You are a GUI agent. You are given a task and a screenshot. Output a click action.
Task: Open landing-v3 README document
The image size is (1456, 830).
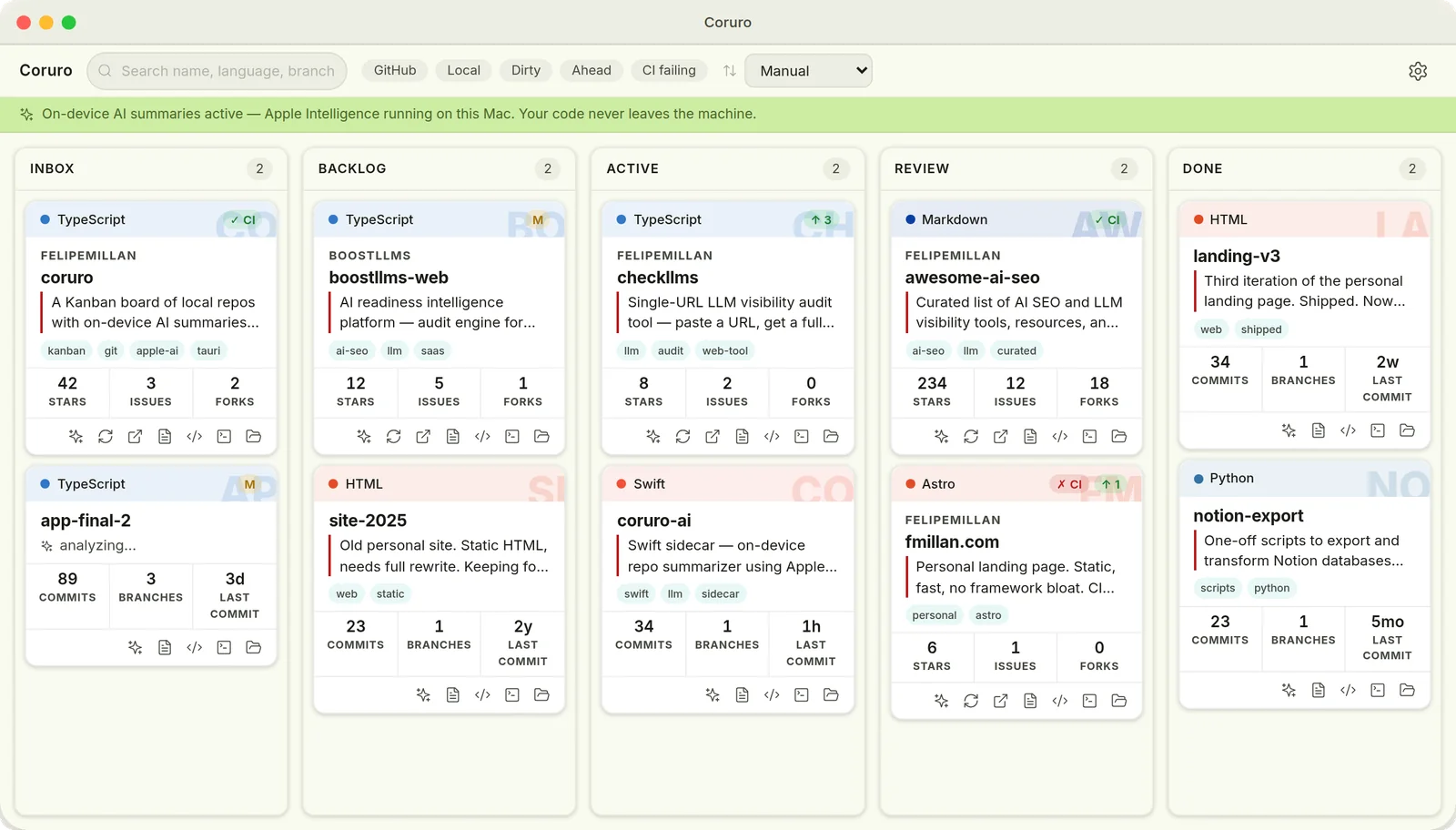1318,430
